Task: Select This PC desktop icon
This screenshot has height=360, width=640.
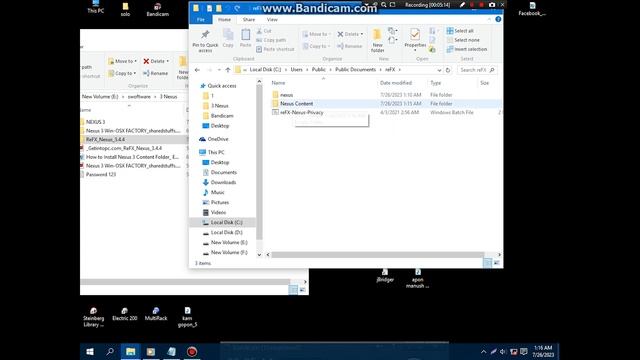Action: pyautogui.click(x=96, y=7)
